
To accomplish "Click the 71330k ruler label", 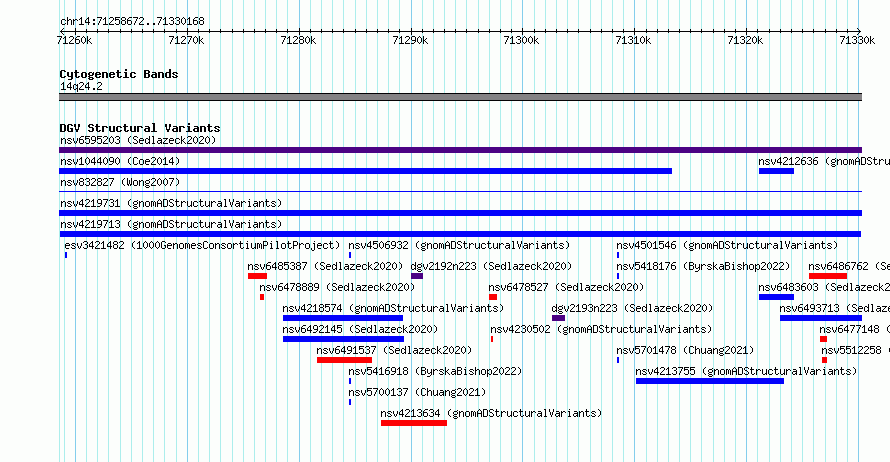I will click(857, 40).
